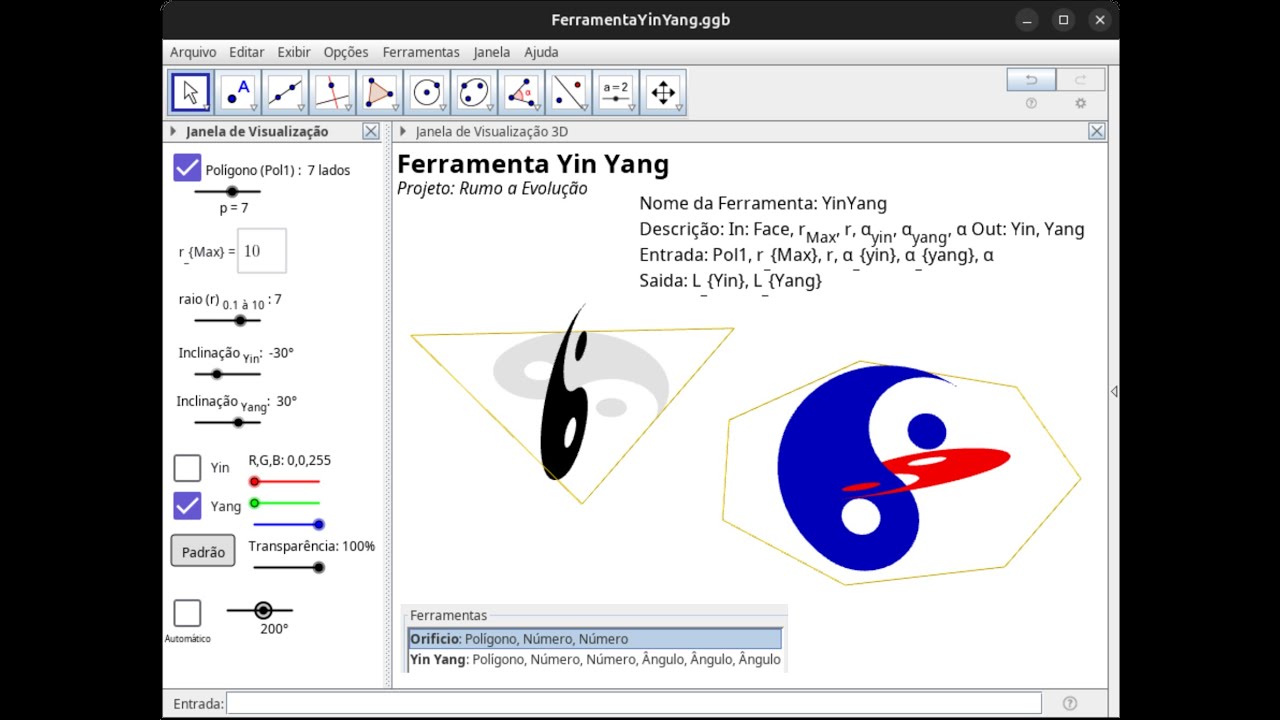Viewport: 1280px width, 720px height.
Task: Open the Janela menu
Action: point(492,52)
